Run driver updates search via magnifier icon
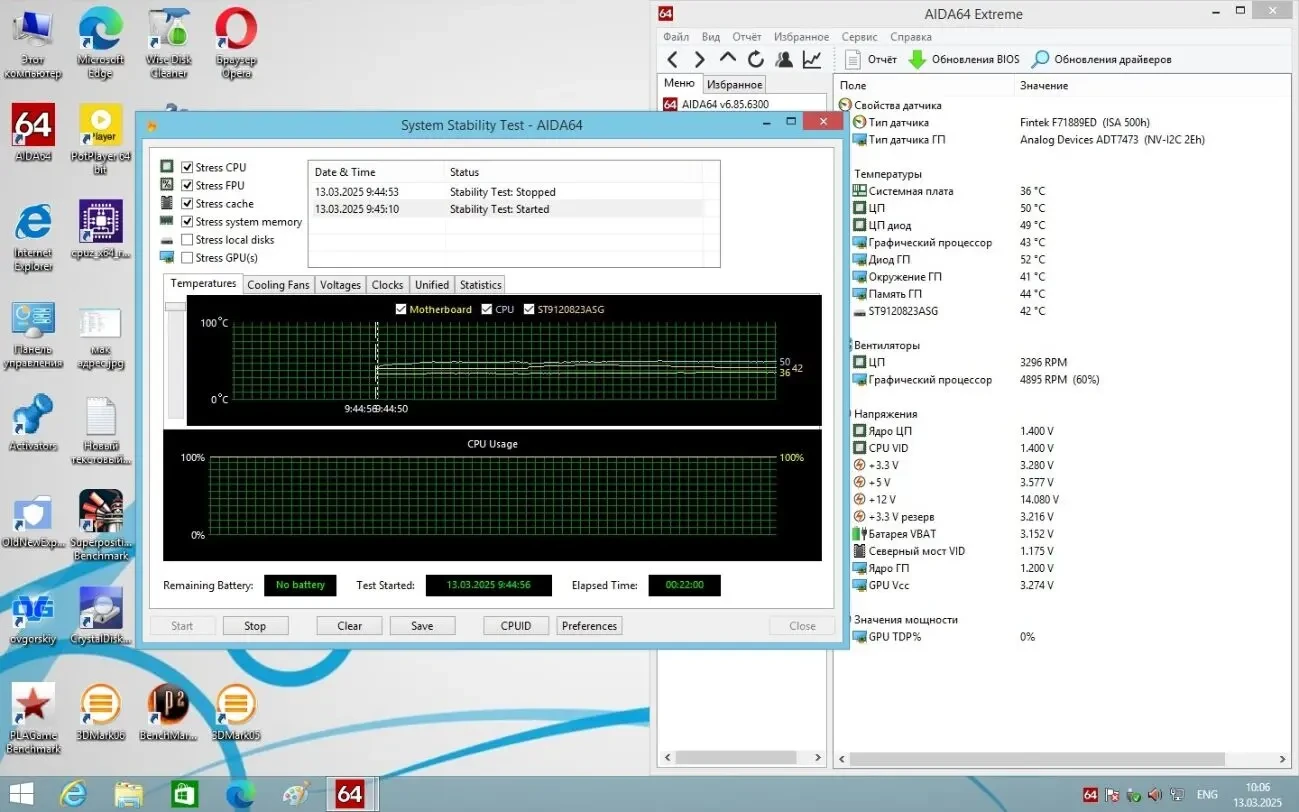This screenshot has width=1299, height=812. pyautogui.click(x=1040, y=58)
